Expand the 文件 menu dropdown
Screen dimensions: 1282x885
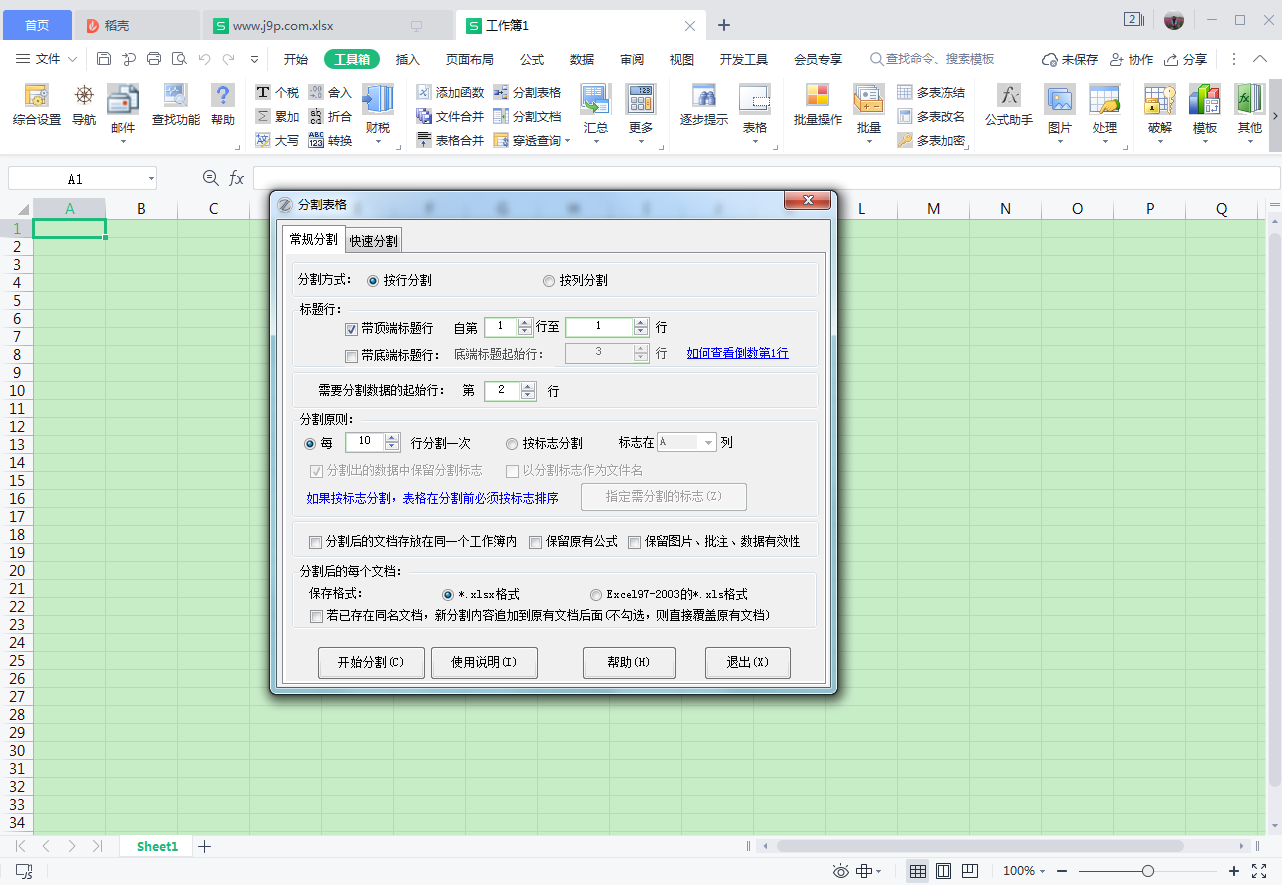click(72, 59)
